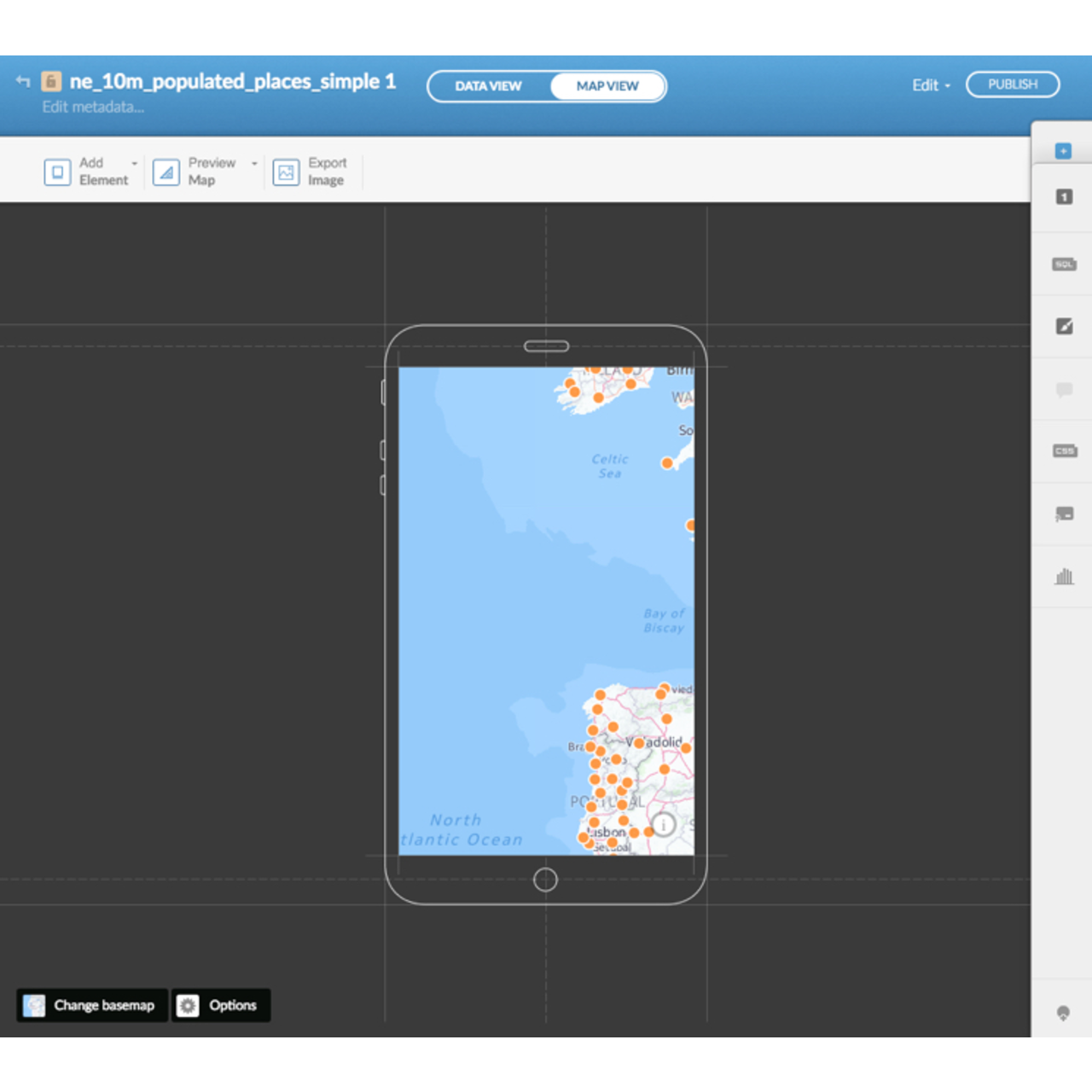Open the CartoCSS style panel
The height and width of the screenshot is (1092, 1092).
(1063, 450)
